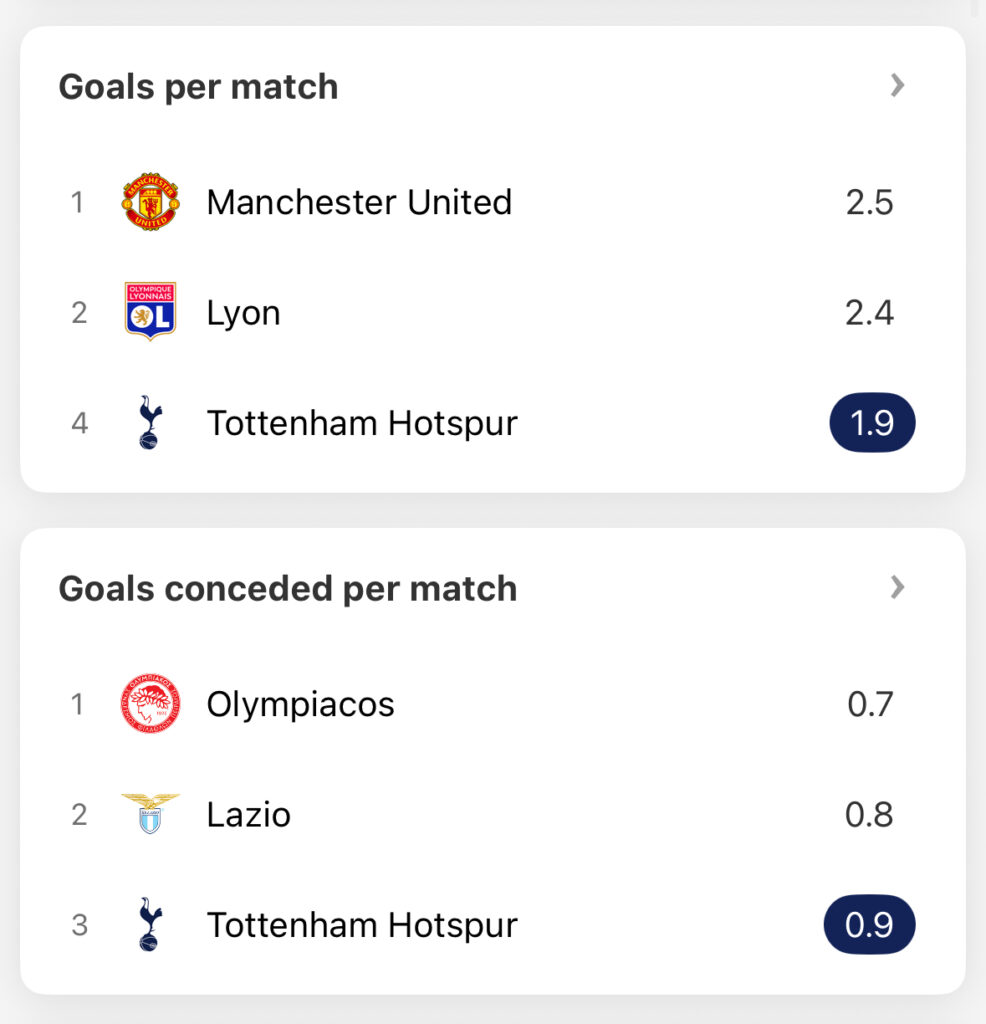Select Tottenham Hotspur ranked fourth
The image size is (986, 1024).
click(x=362, y=423)
